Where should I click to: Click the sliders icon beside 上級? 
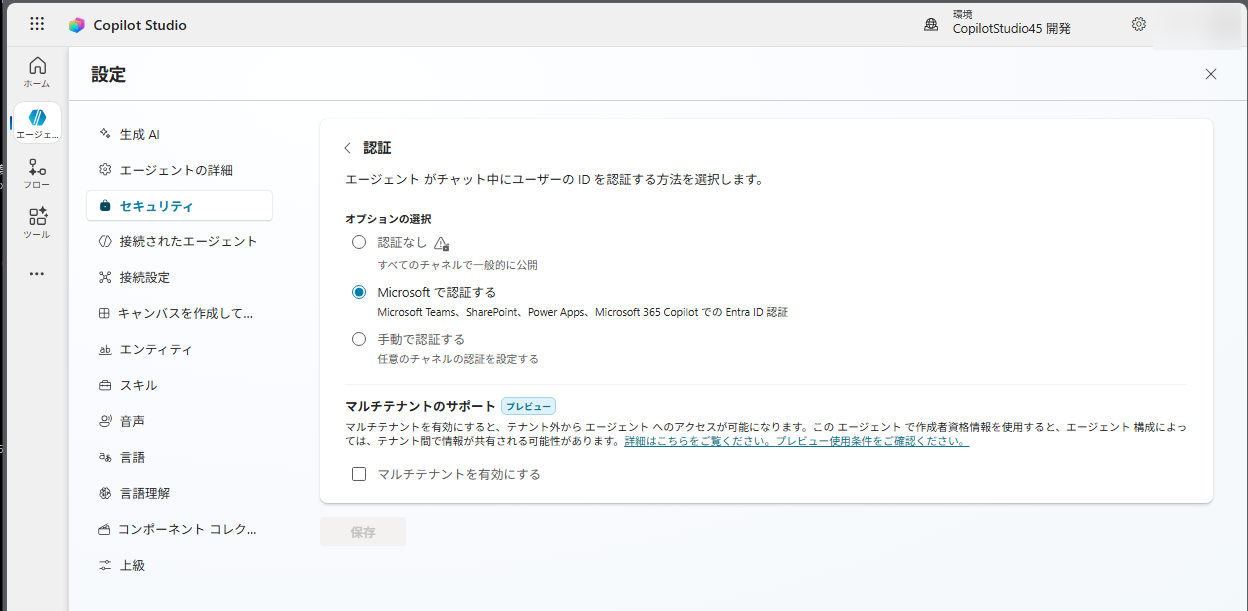pyautogui.click(x=105, y=565)
